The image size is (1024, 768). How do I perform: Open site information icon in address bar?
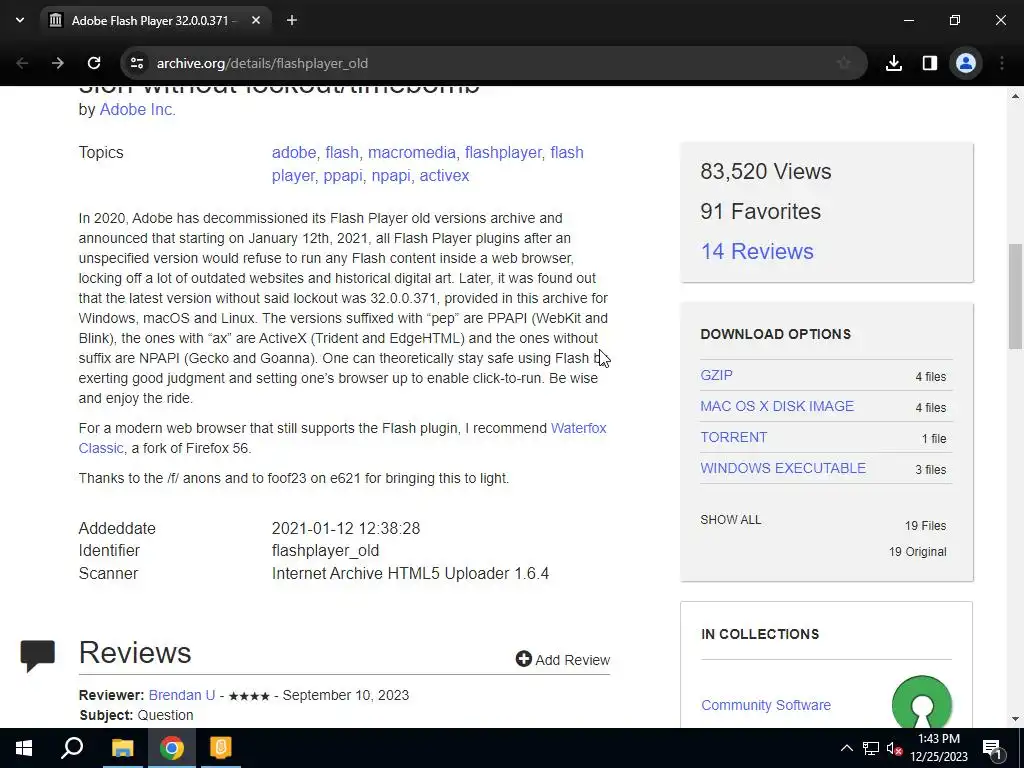(x=137, y=63)
